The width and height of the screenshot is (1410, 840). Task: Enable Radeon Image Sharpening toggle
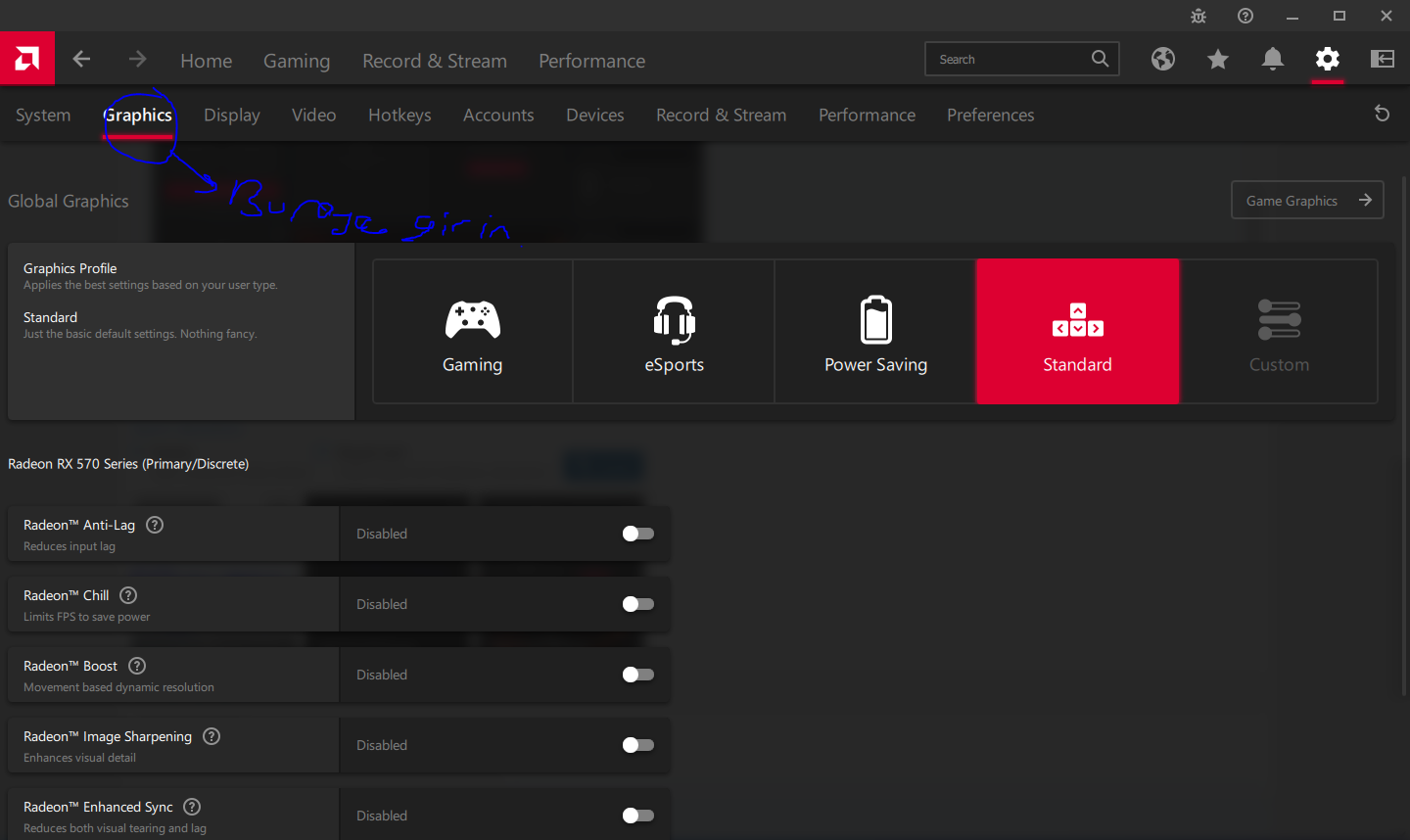pyautogui.click(x=638, y=745)
